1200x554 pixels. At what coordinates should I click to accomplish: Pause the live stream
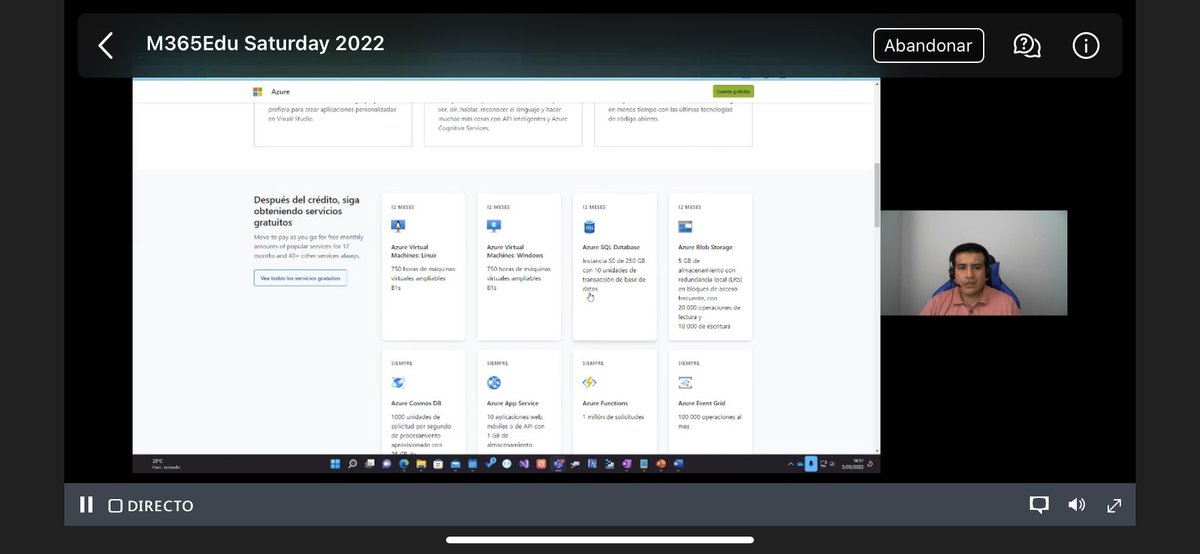pyautogui.click(x=86, y=505)
